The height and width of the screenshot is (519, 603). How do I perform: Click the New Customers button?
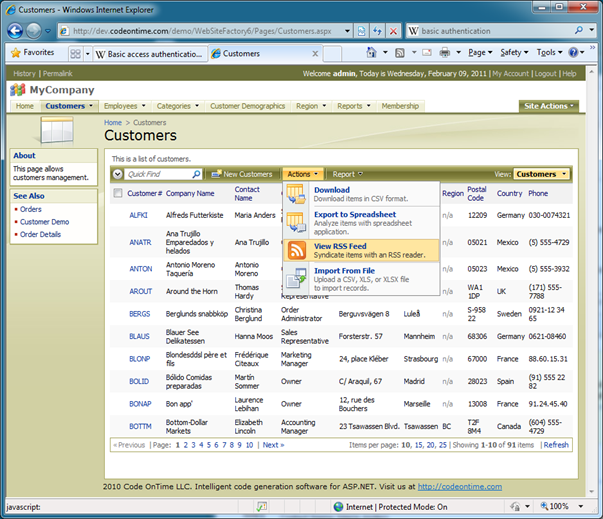pyautogui.click(x=242, y=175)
